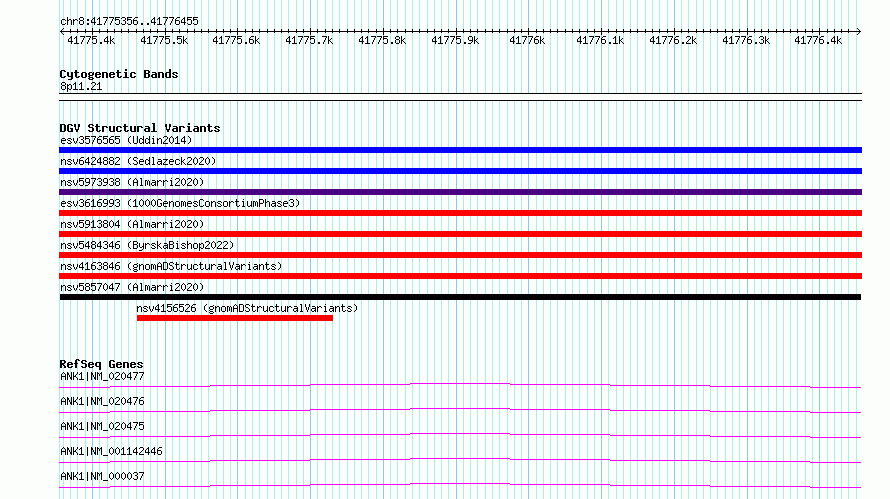This screenshot has height=499, width=890.
Task: Click the red bar under esv3616993
Action: (x=460, y=213)
